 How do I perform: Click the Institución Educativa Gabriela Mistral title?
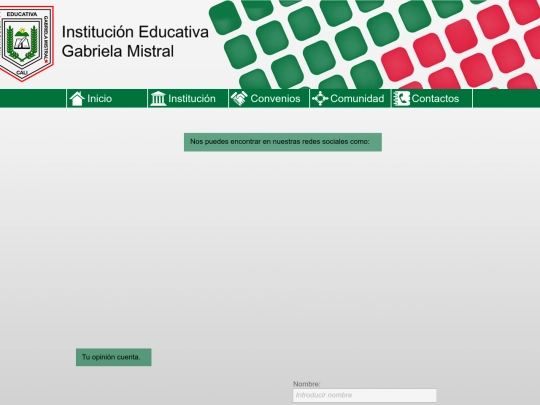tap(135, 41)
